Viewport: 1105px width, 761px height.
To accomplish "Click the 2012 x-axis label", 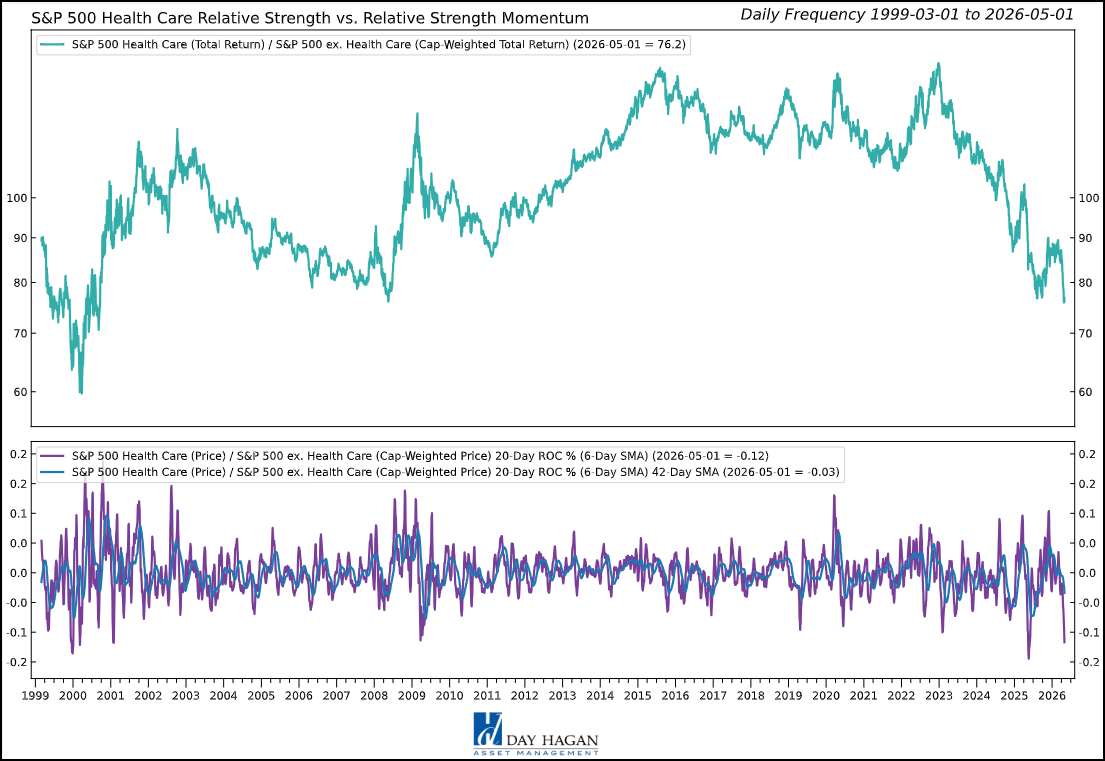I will pyautogui.click(x=524, y=695).
